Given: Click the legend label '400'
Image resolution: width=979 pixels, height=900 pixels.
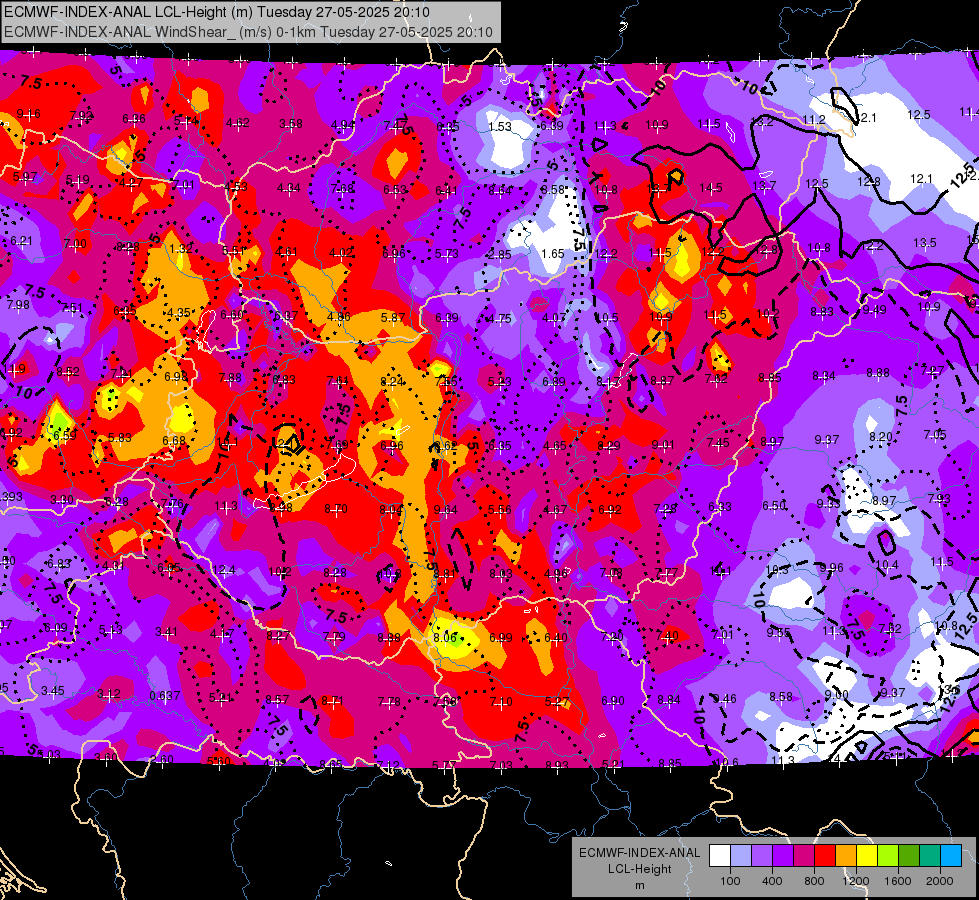Looking at the screenshot, I should (x=772, y=881).
